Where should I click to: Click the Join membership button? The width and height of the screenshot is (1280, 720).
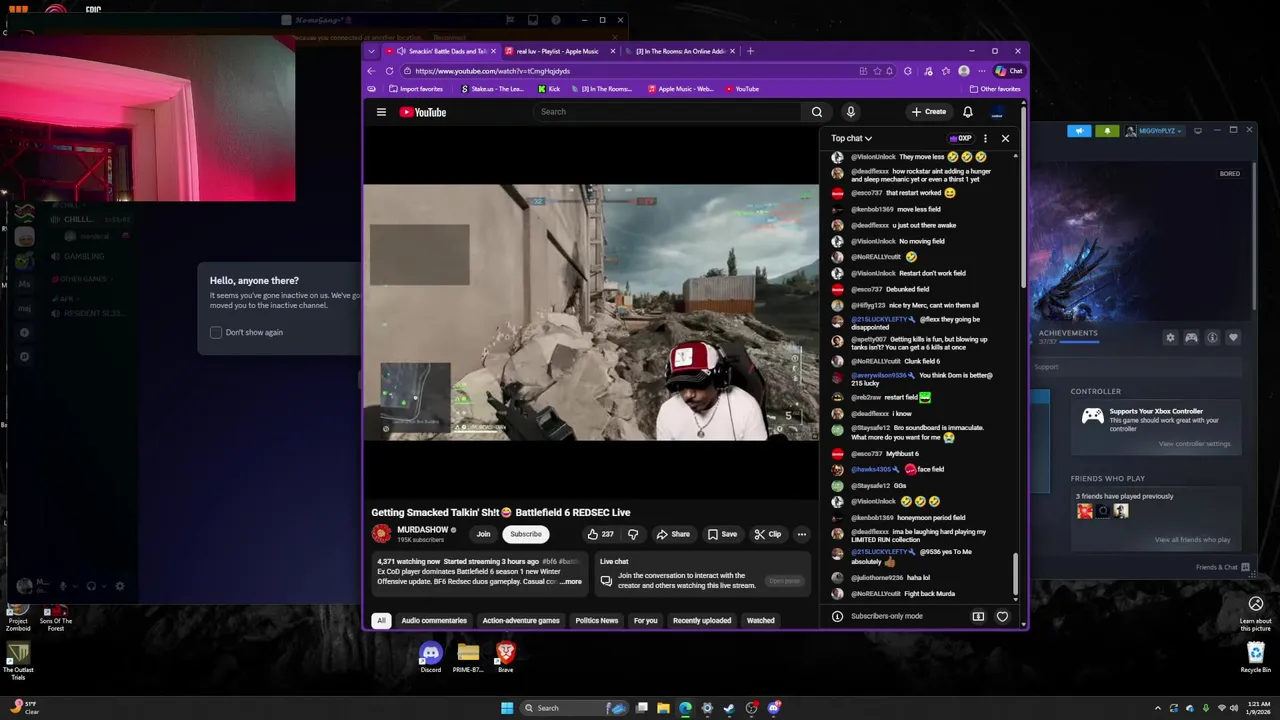coord(483,534)
